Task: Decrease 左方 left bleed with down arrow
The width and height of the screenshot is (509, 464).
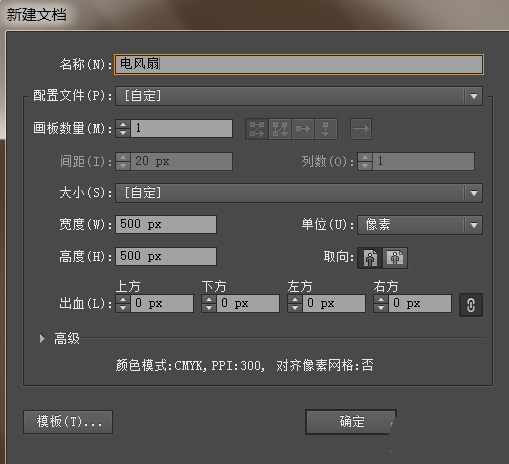Action: click(x=295, y=308)
